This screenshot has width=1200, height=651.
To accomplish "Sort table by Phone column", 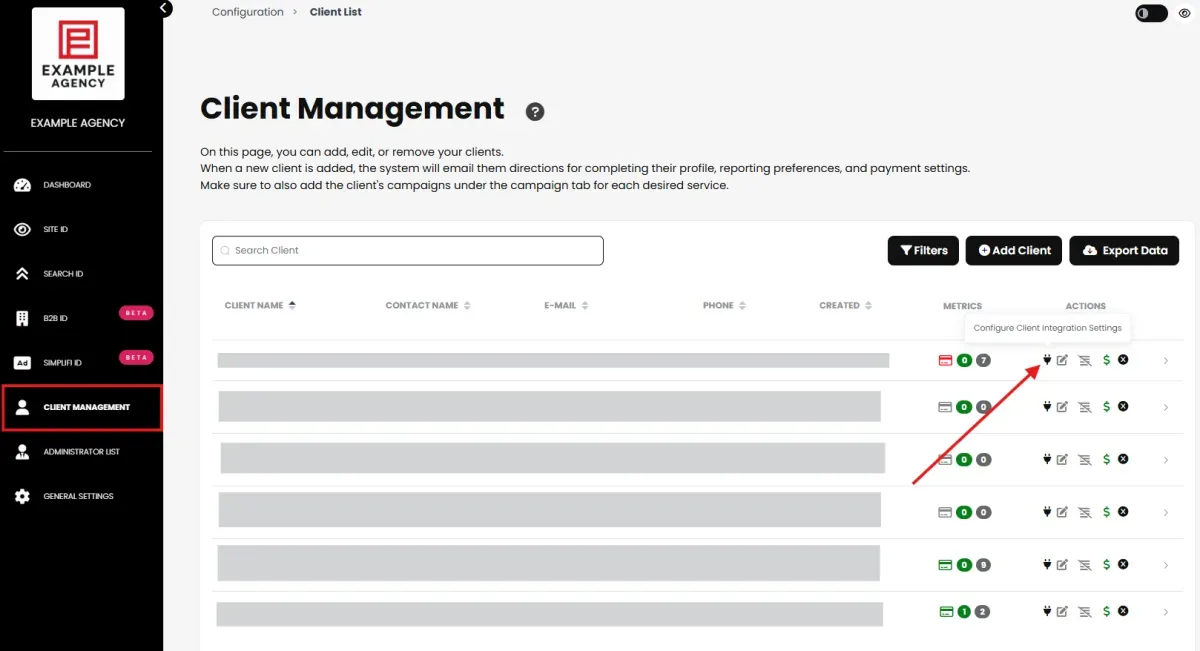I will (724, 305).
